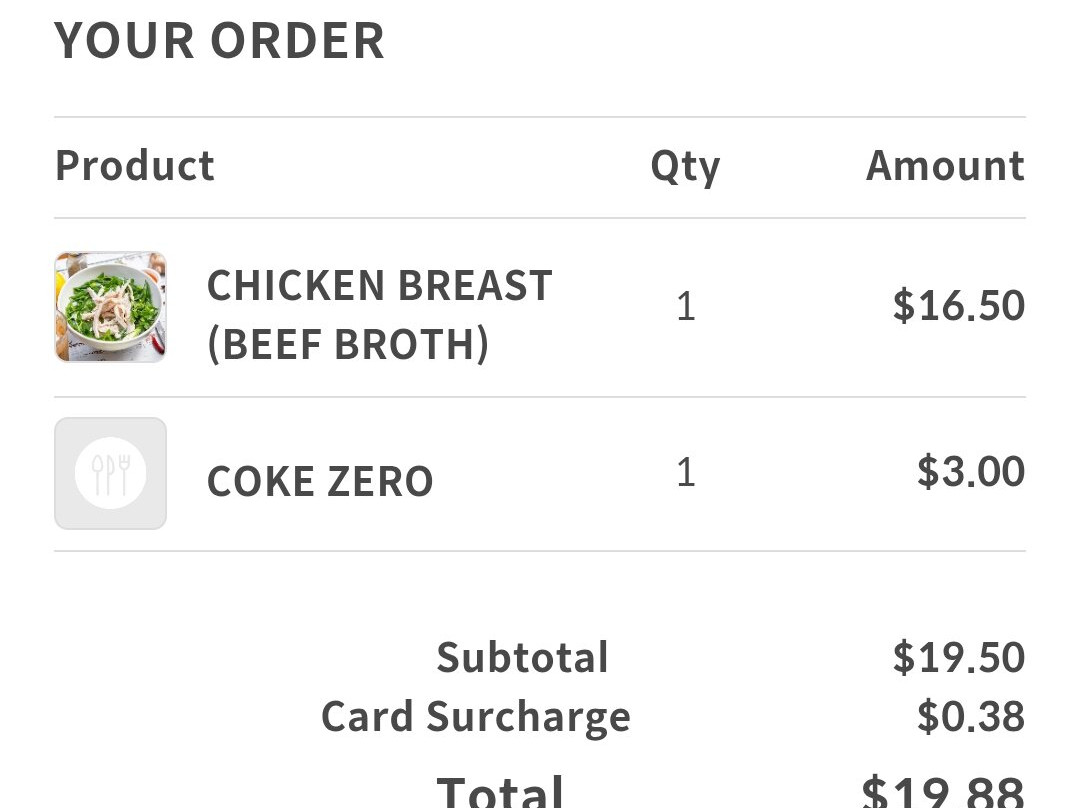Screen dimensions: 1080x808
Task: Click the $3.00 item amount
Action: [970, 472]
